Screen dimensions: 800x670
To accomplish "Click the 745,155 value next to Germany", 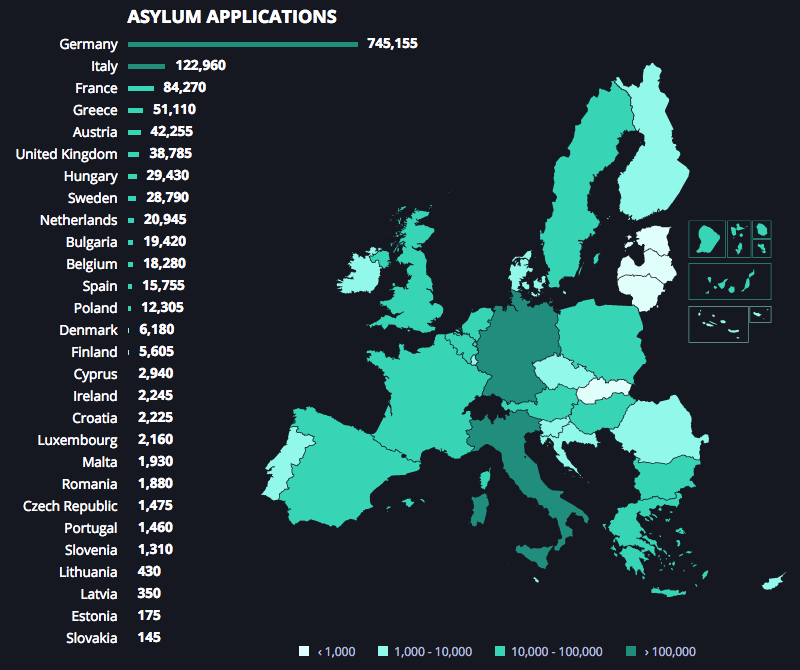I will (x=392, y=44).
